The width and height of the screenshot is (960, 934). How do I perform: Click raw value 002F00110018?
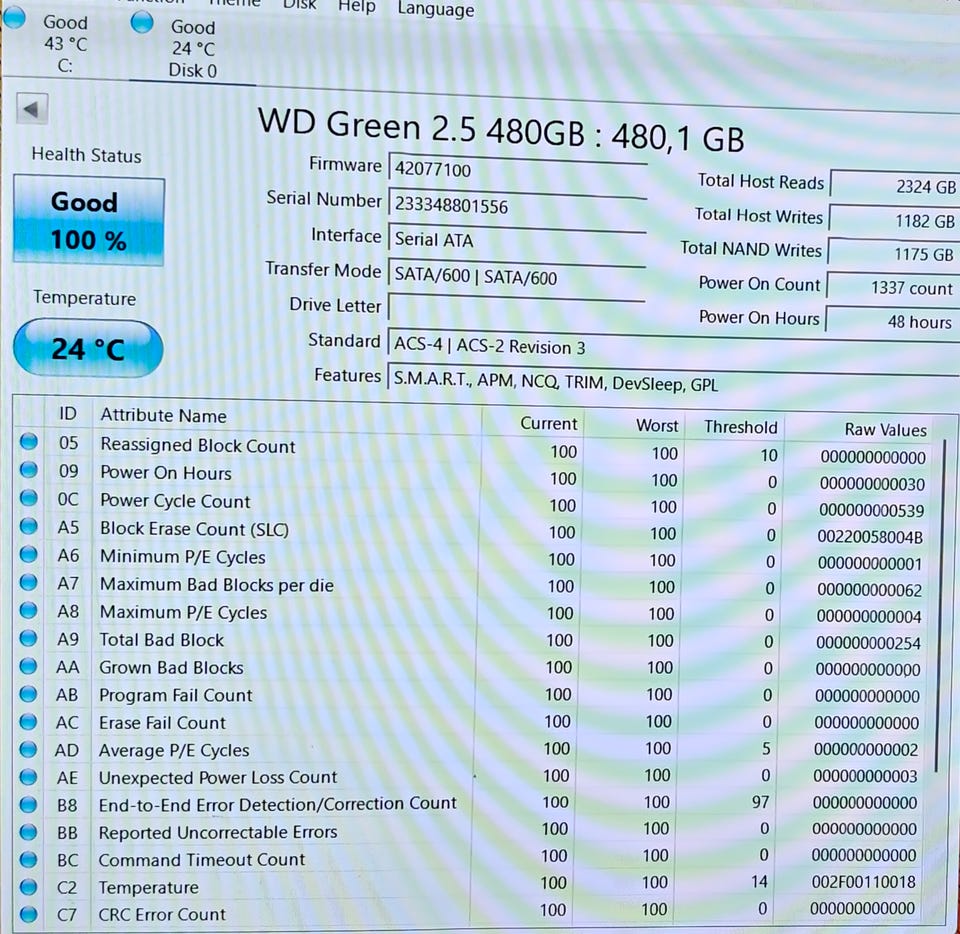[864, 881]
